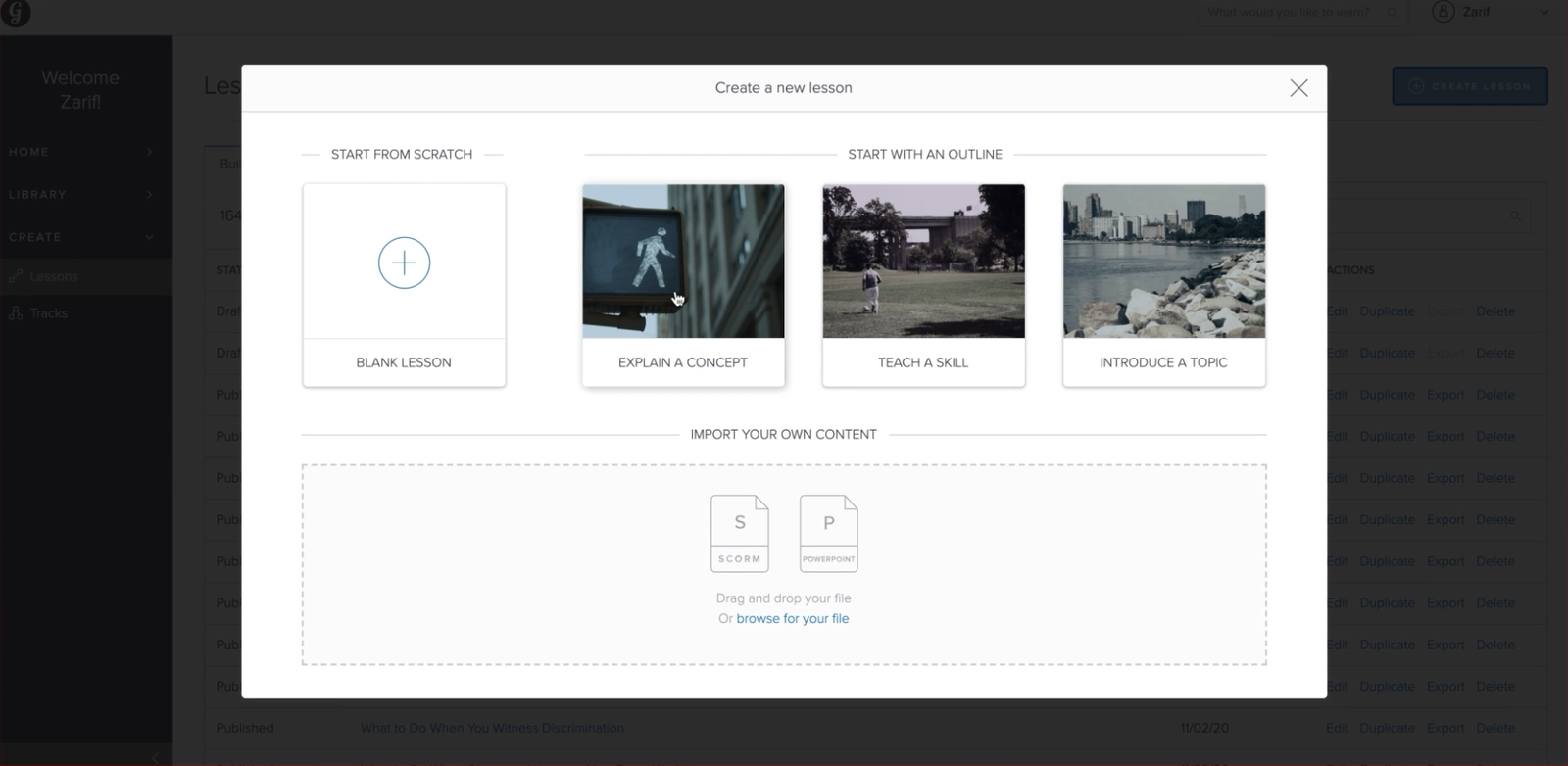Choose the Teach a Skill outline thumbnail
Screen dimensions: 1568x766
[x=923, y=262]
